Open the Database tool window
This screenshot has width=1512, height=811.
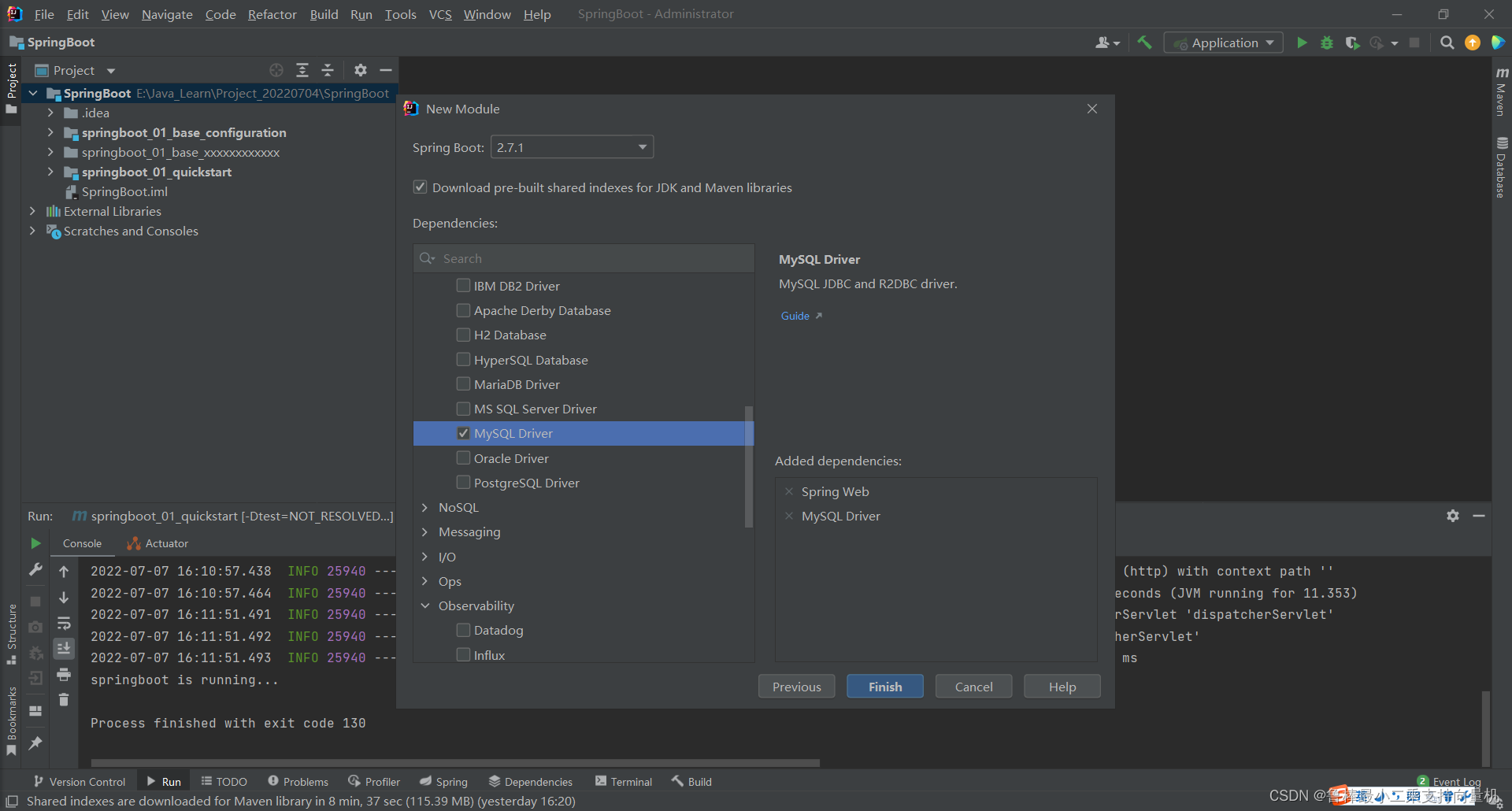(x=1501, y=167)
